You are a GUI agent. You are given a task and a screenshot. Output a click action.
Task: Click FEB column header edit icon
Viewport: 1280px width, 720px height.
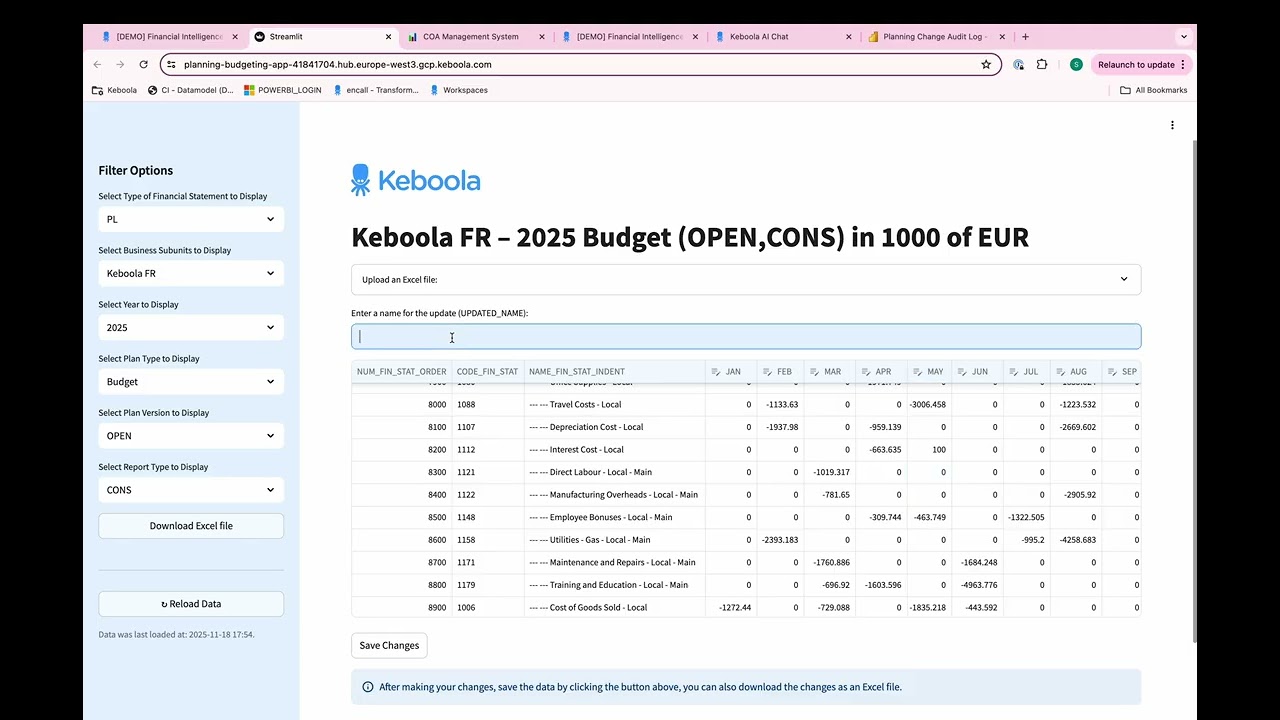[768, 372]
